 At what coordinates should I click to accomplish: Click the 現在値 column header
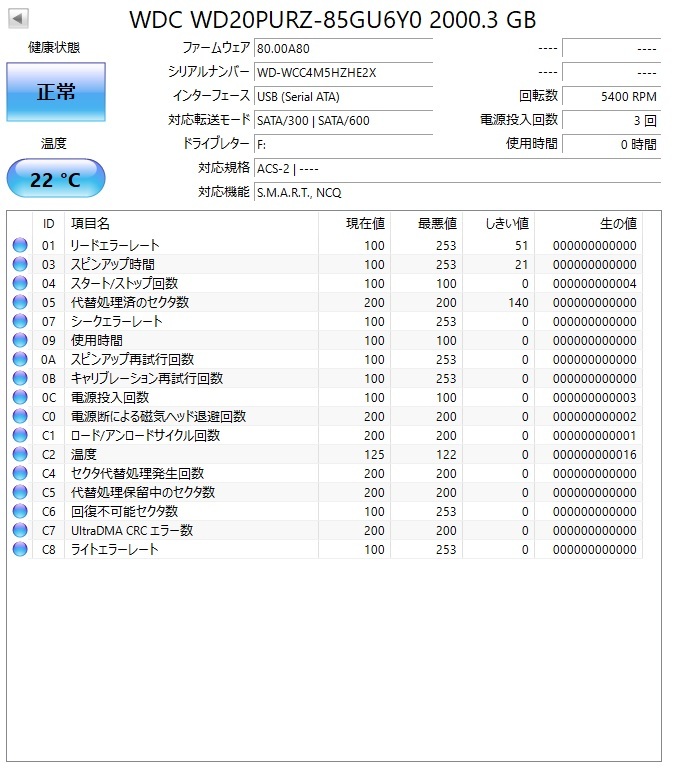pos(355,223)
